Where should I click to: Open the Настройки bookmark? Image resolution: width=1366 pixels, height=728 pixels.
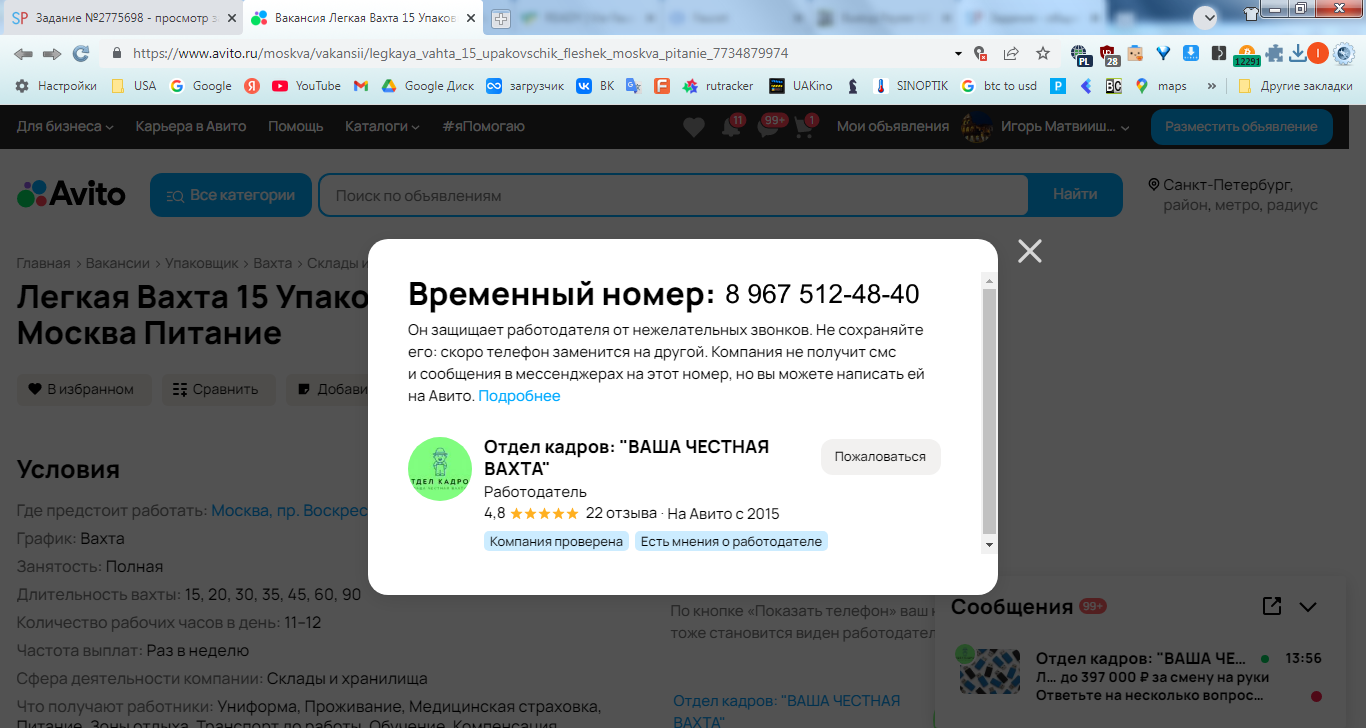click(56, 86)
